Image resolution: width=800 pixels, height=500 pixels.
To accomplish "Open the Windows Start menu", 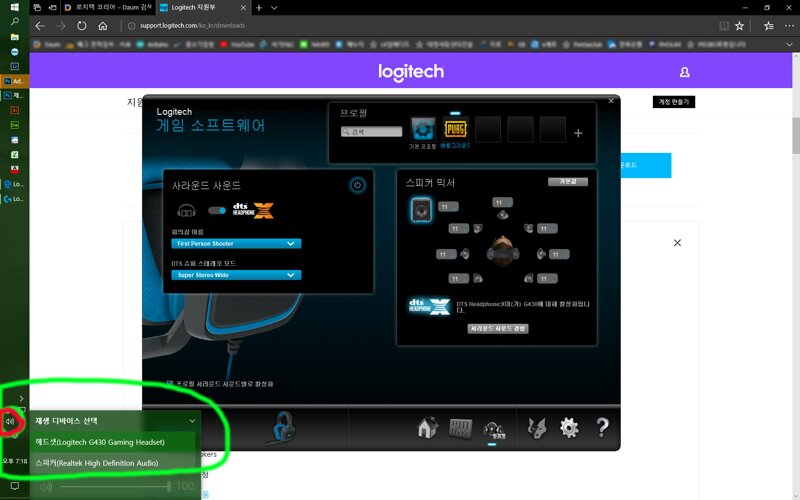I will pos(14,7).
